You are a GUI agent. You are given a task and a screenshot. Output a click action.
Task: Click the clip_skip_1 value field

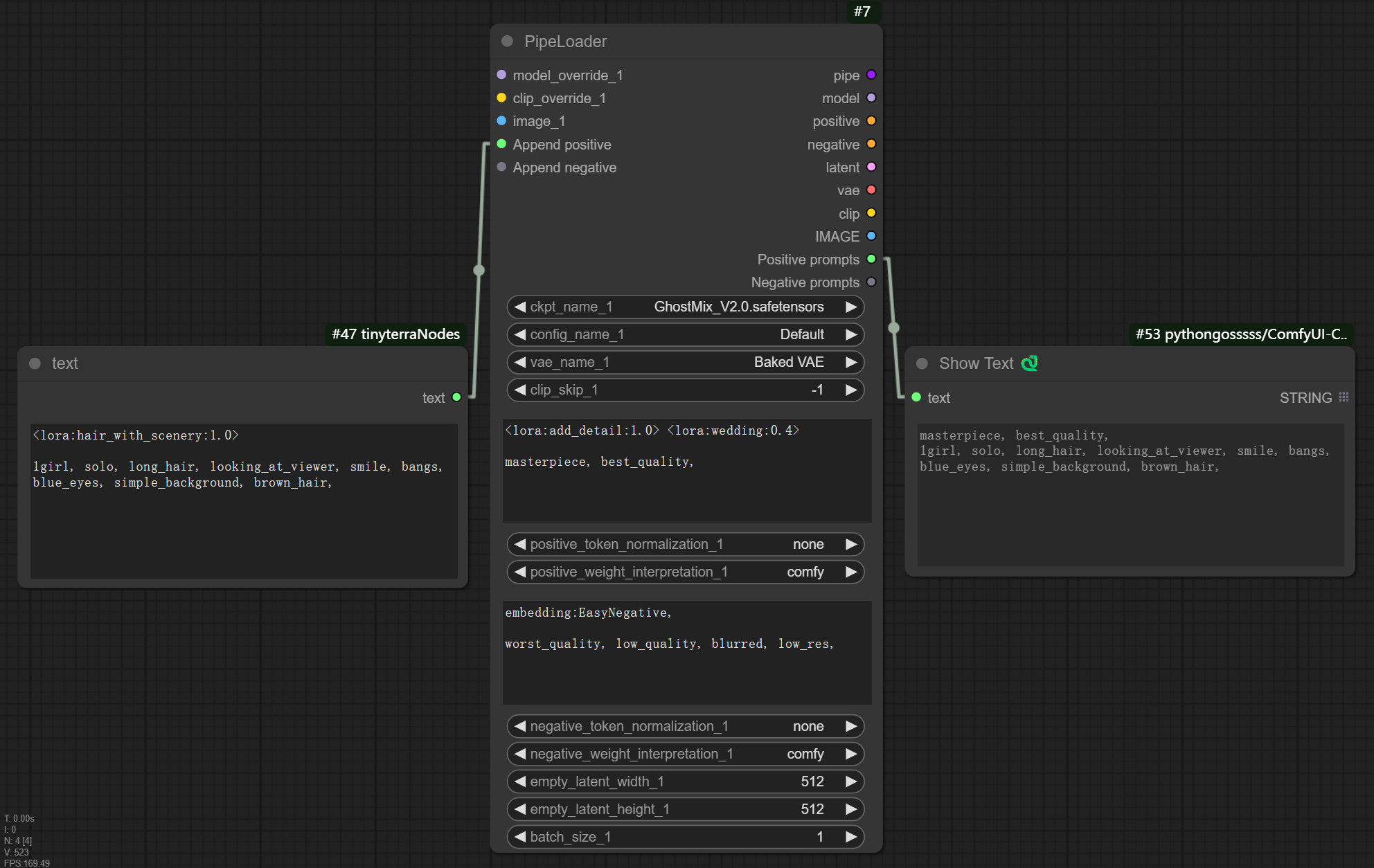686,390
